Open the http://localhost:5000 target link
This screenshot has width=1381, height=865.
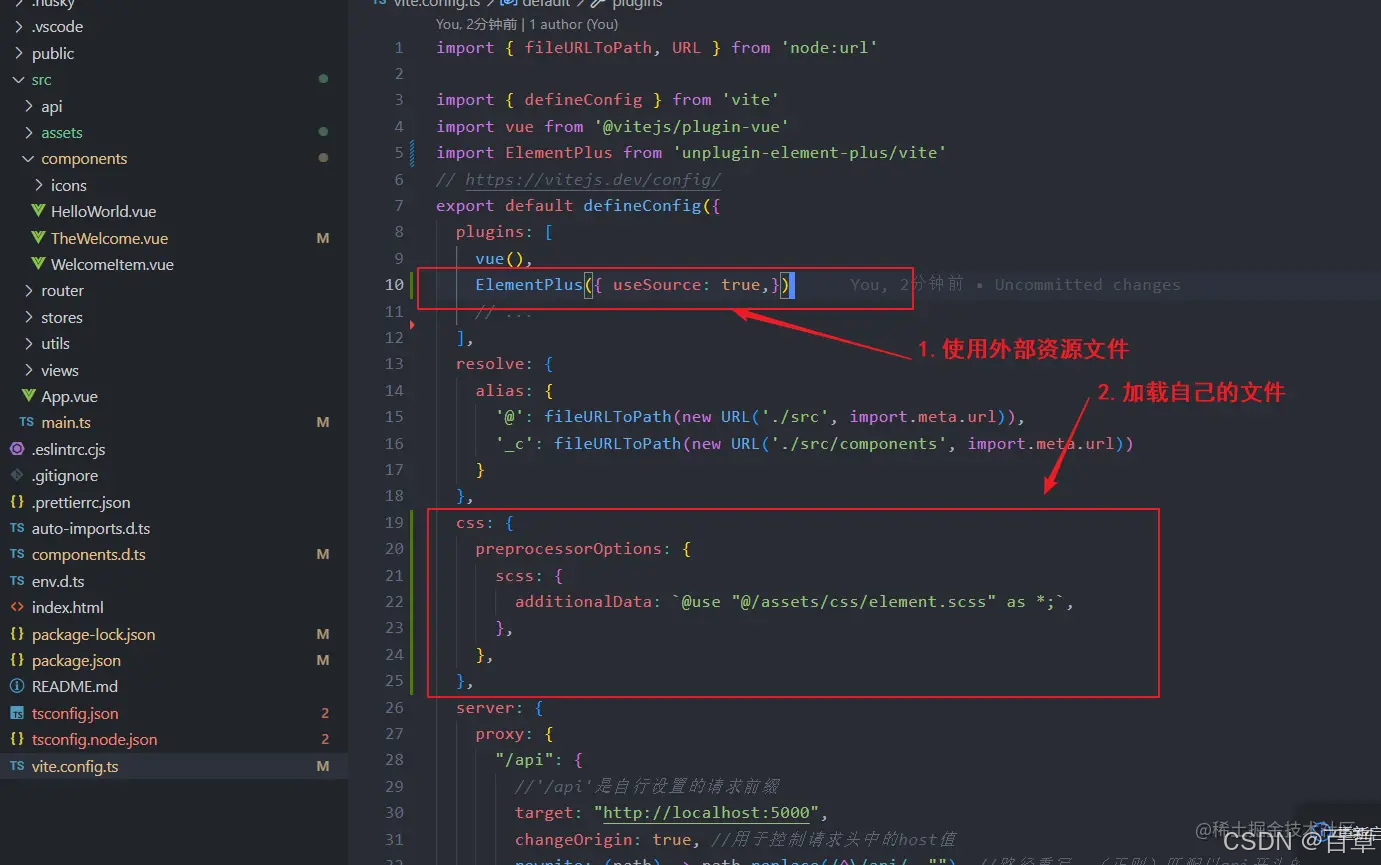point(706,813)
